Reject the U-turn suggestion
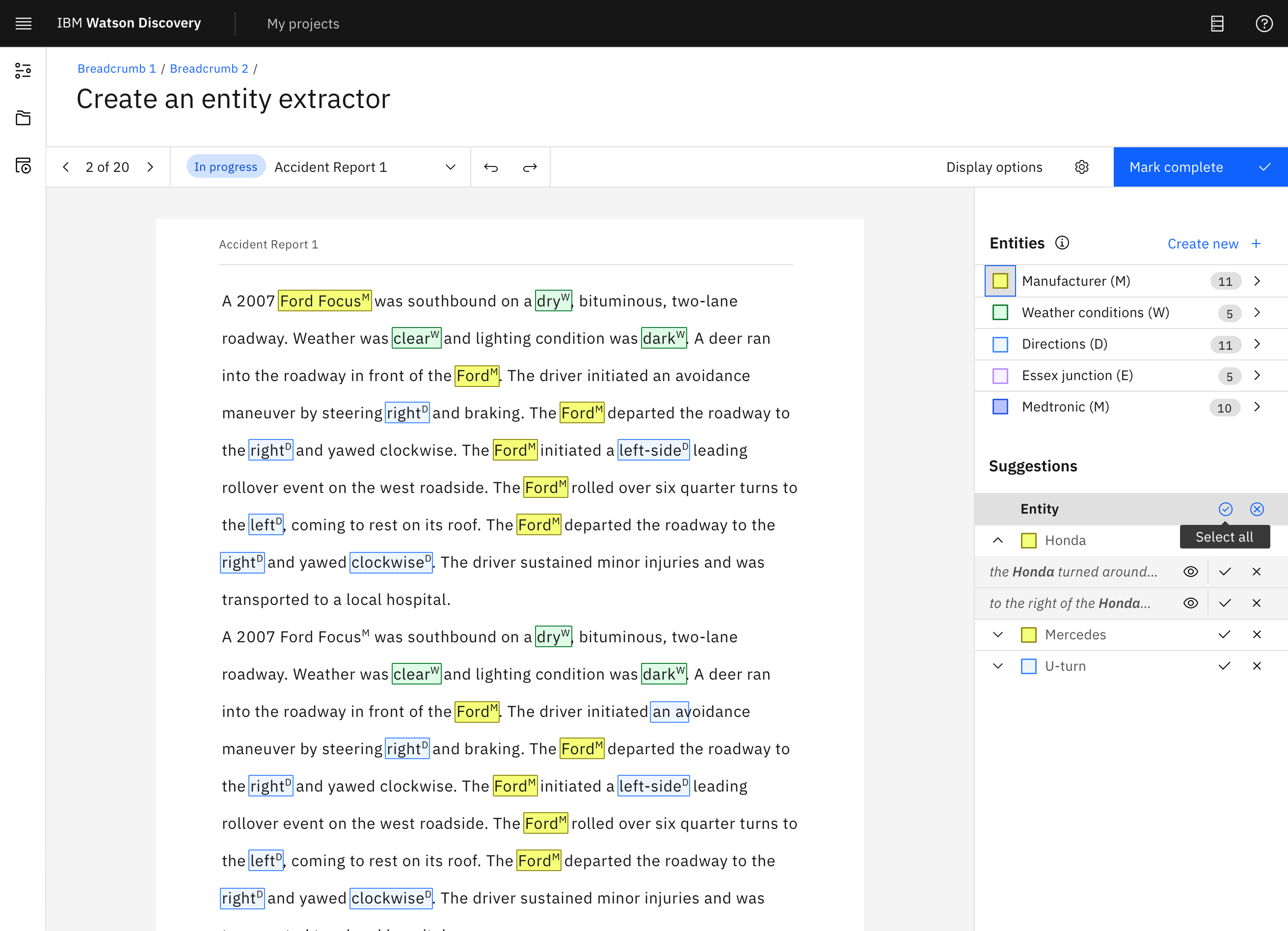 [1256, 666]
